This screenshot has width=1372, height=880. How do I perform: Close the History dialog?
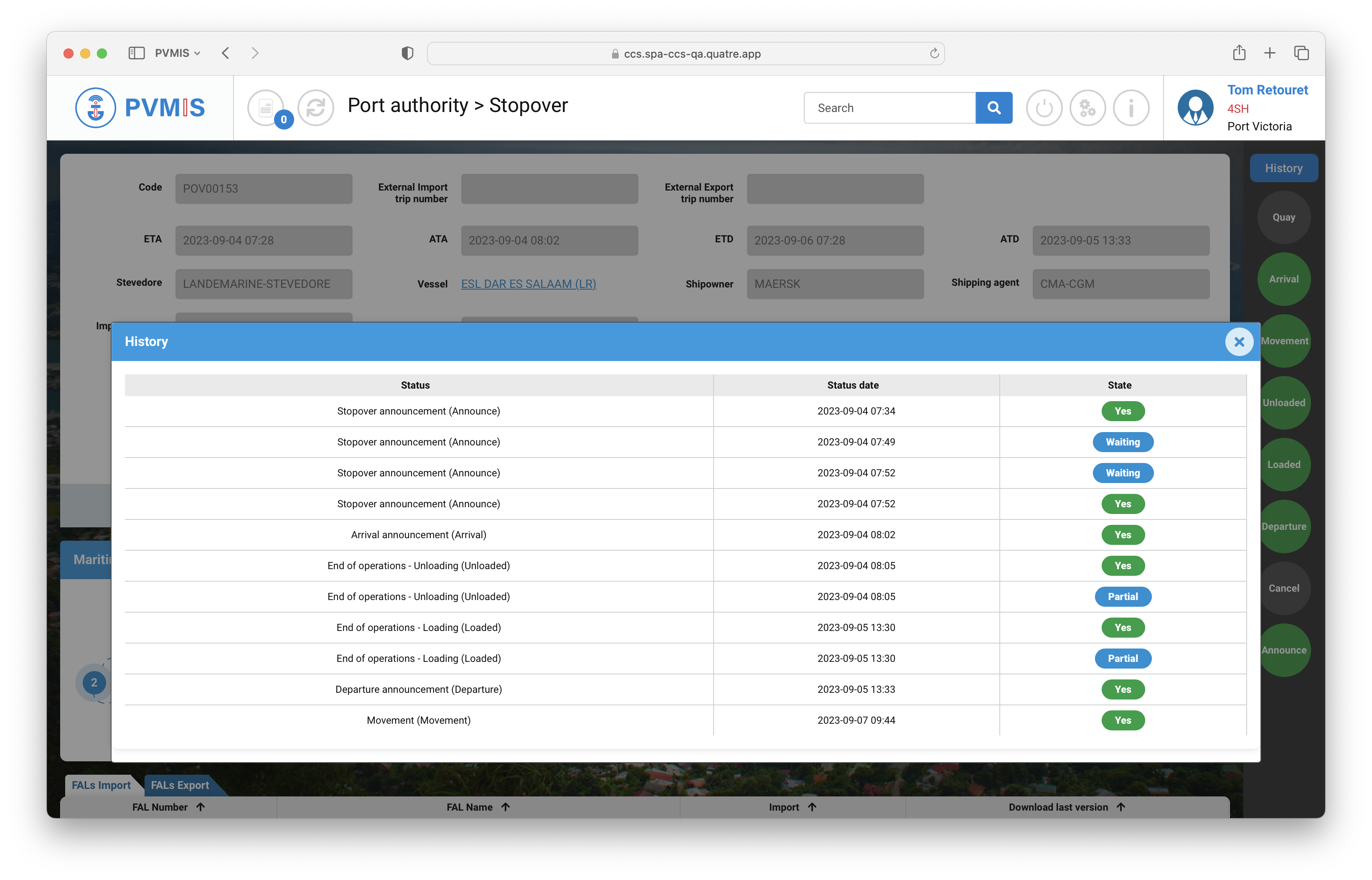click(1238, 342)
